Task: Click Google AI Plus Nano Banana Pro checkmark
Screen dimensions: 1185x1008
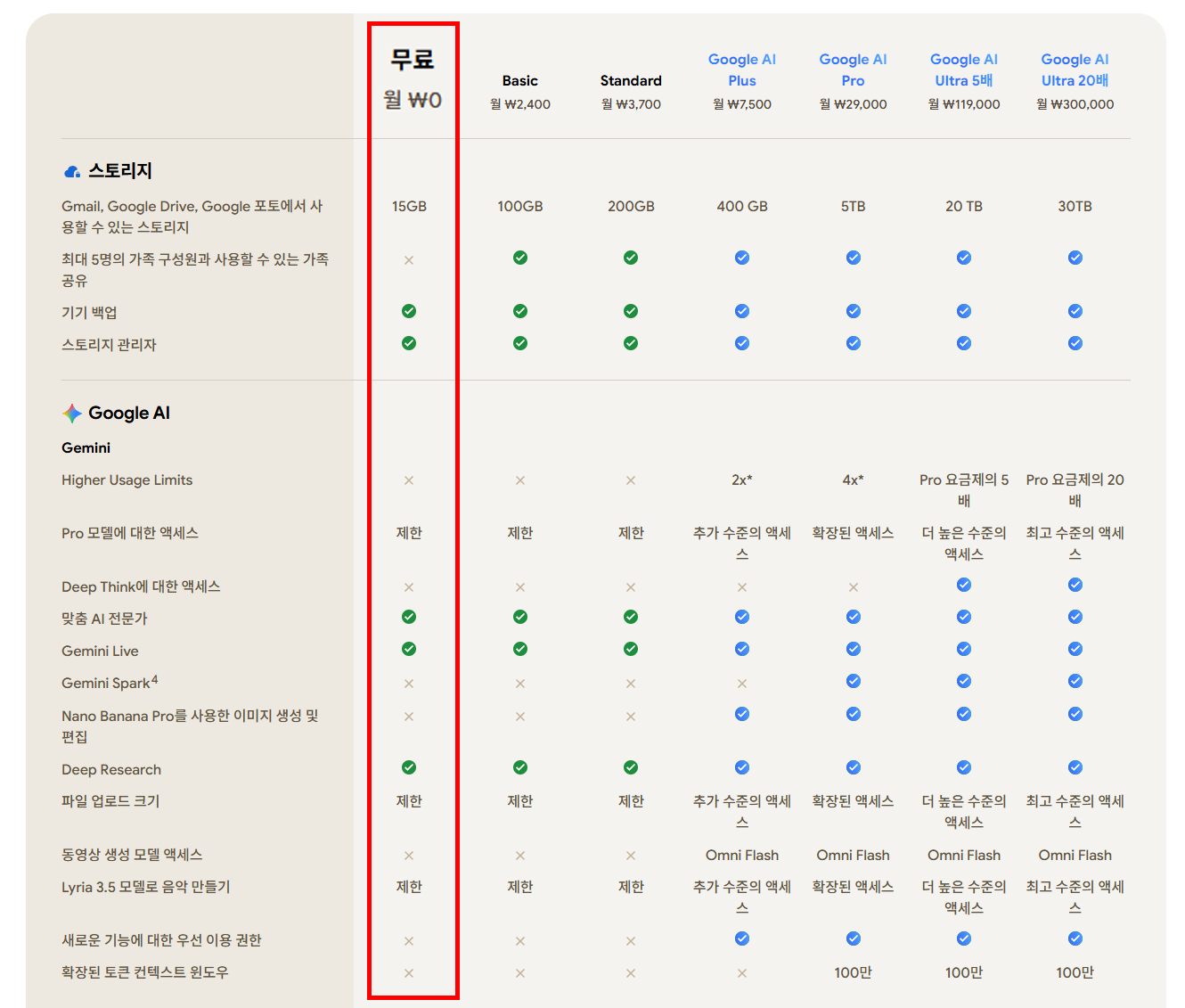Action: [x=742, y=714]
